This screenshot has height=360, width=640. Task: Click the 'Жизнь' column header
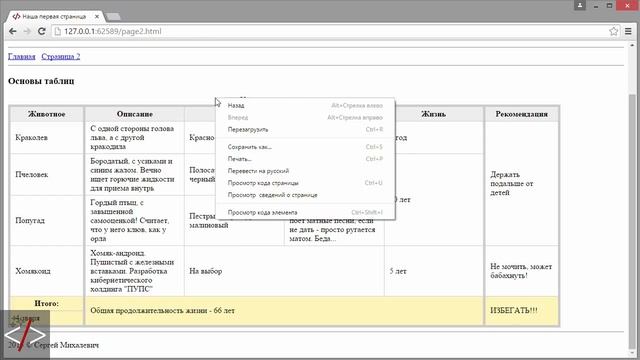coord(433,114)
